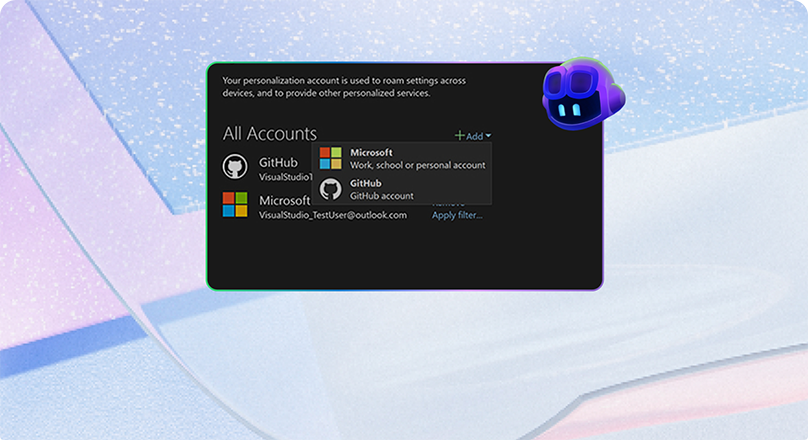Screen dimensions: 808x440
Task: Open the Add account dropdown
Action: (473, 136)
